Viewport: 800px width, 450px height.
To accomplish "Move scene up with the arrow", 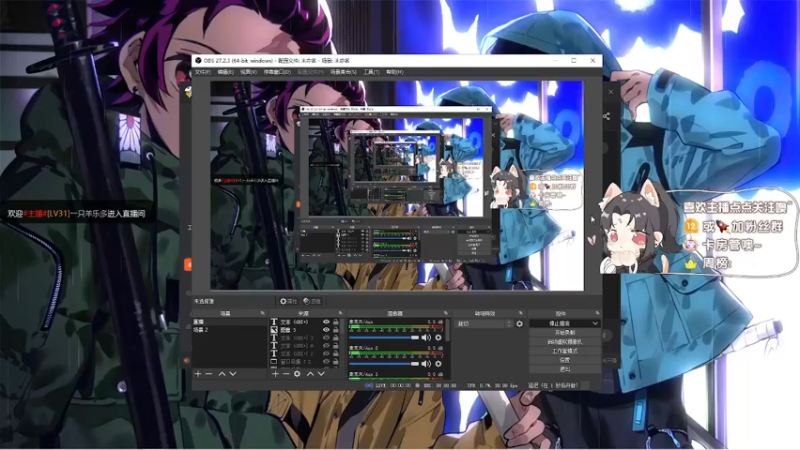I will pos(222,374).
